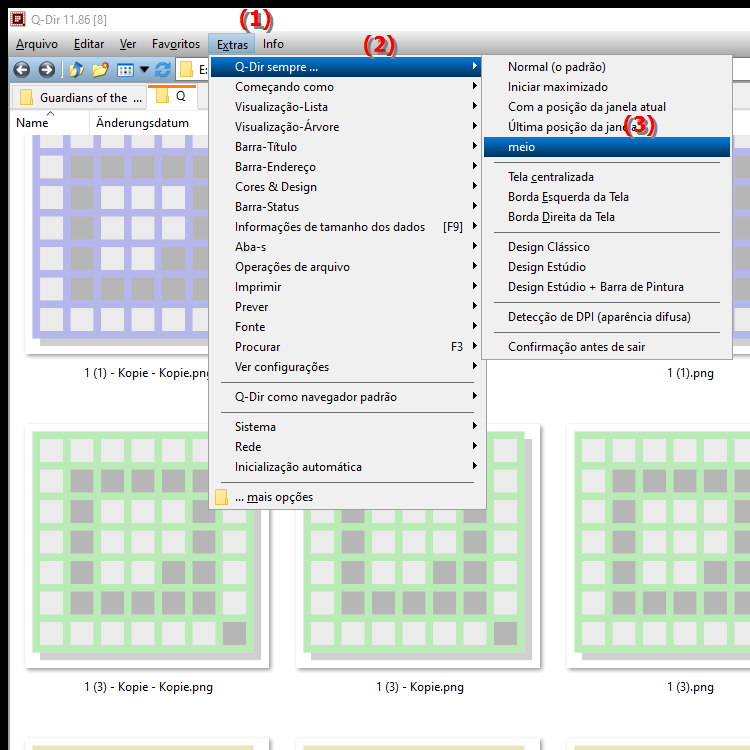Open the Imprimir submenu

(345, 287)
